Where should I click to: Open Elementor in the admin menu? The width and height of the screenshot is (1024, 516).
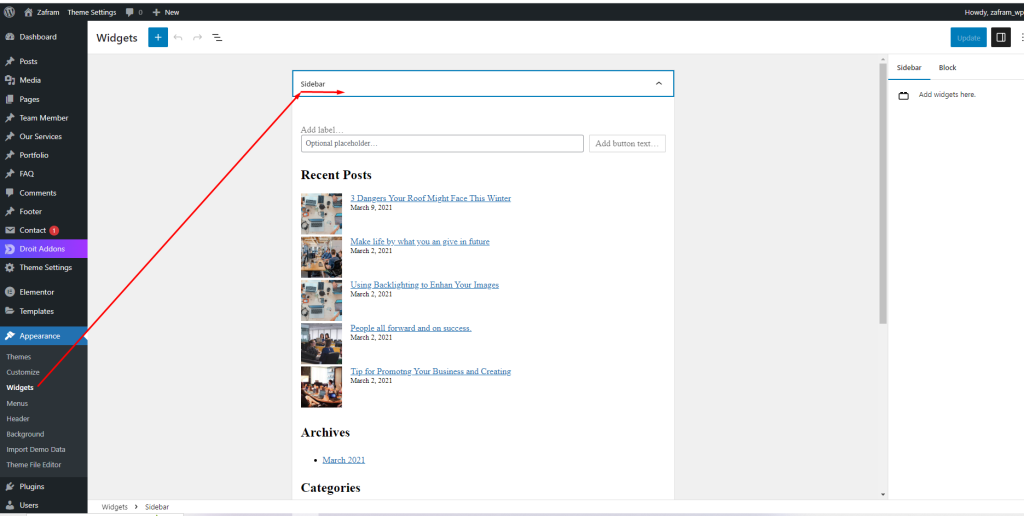pyautogui.click(x=36, y=292)
